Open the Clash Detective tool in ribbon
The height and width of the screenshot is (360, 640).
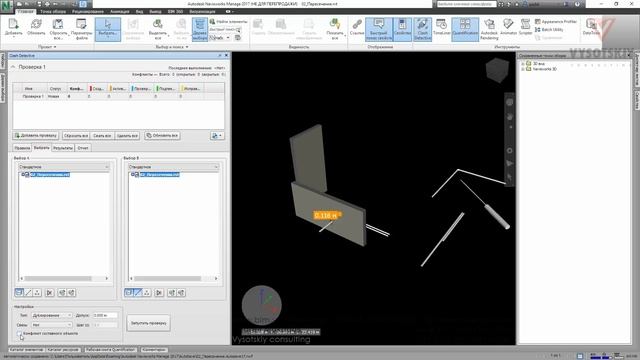point(422,29)
